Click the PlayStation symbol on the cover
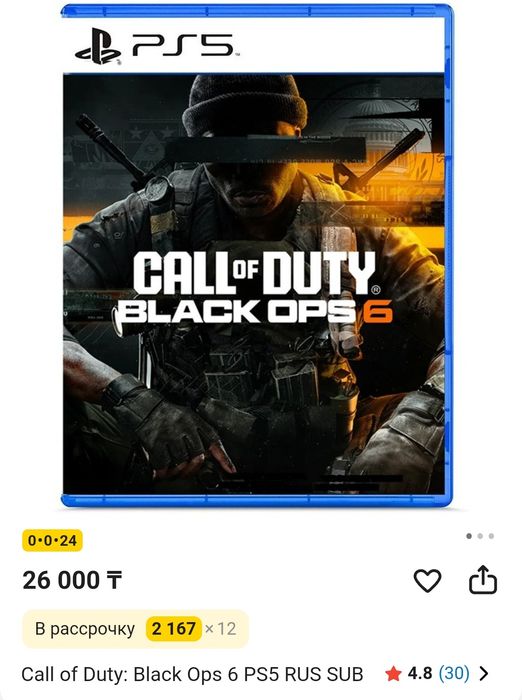Screen dimensions: 522x700 coord(98,46)
